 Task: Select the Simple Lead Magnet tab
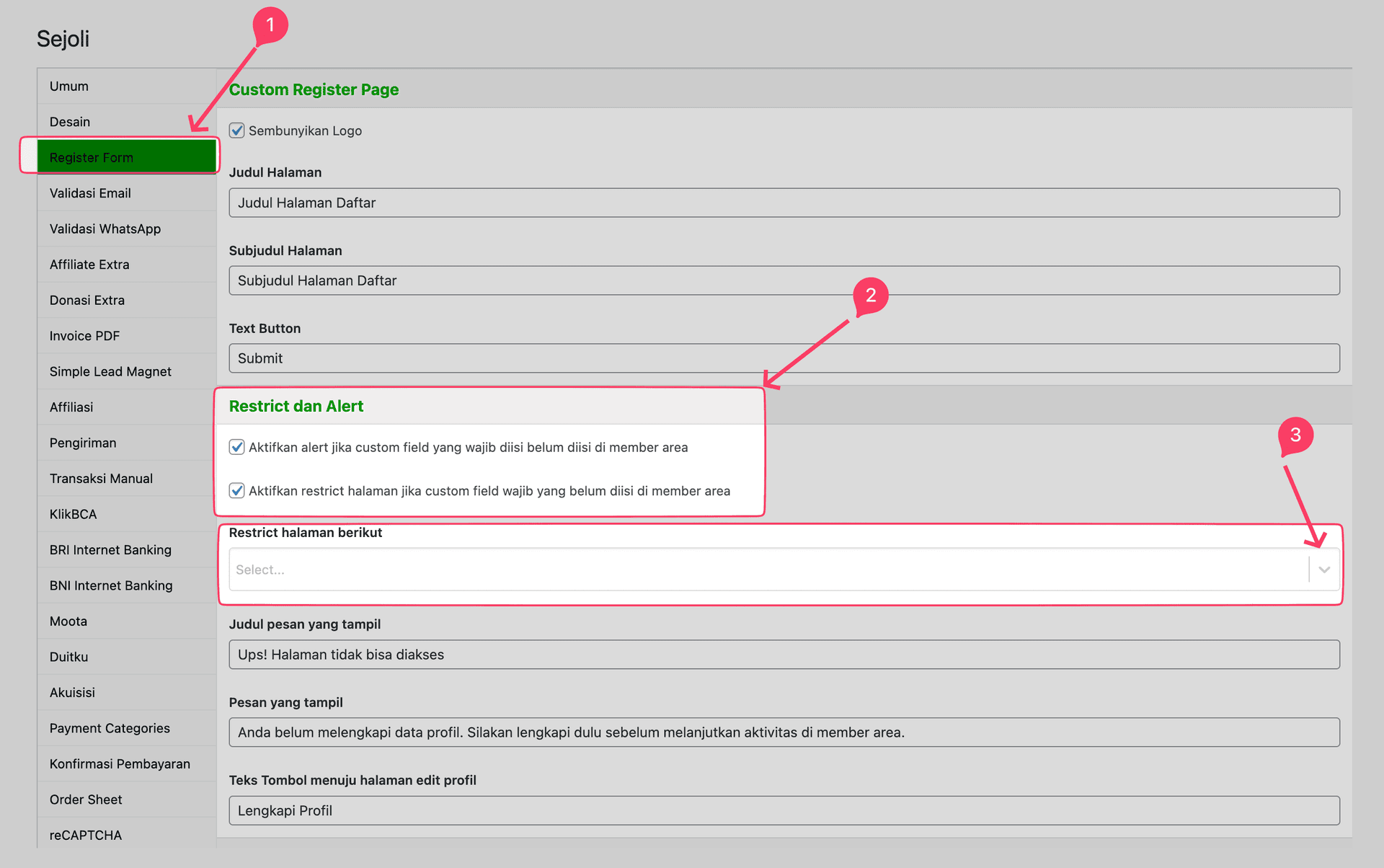[126, 371]
